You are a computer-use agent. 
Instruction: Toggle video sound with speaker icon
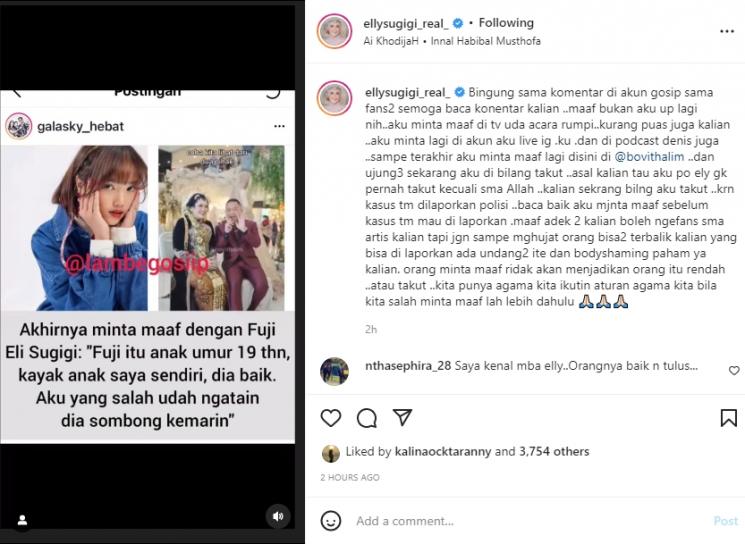278,516
